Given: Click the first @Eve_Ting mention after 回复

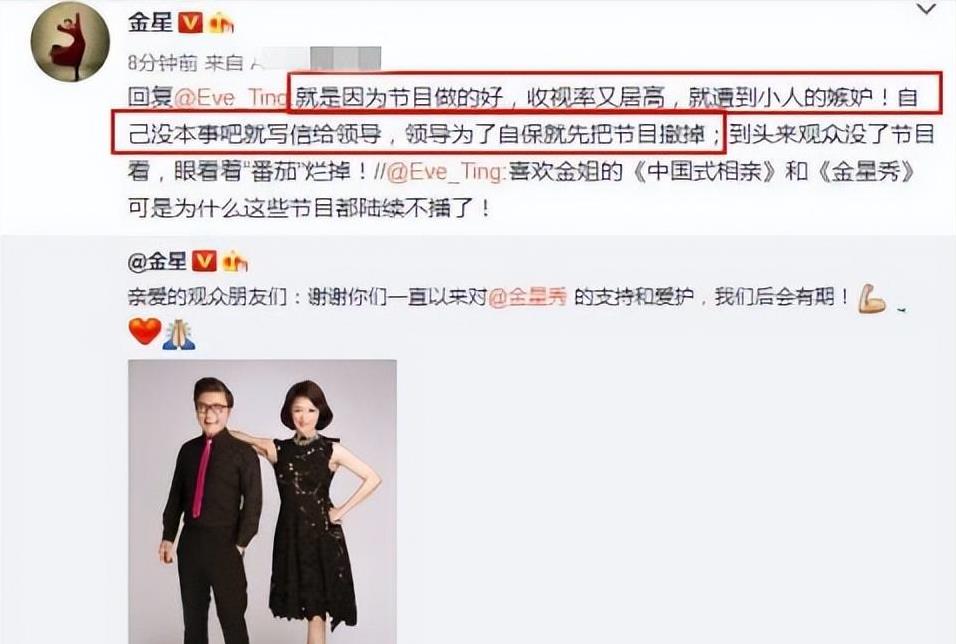Looking at the screenshot, I should click(x=230, y=98).
